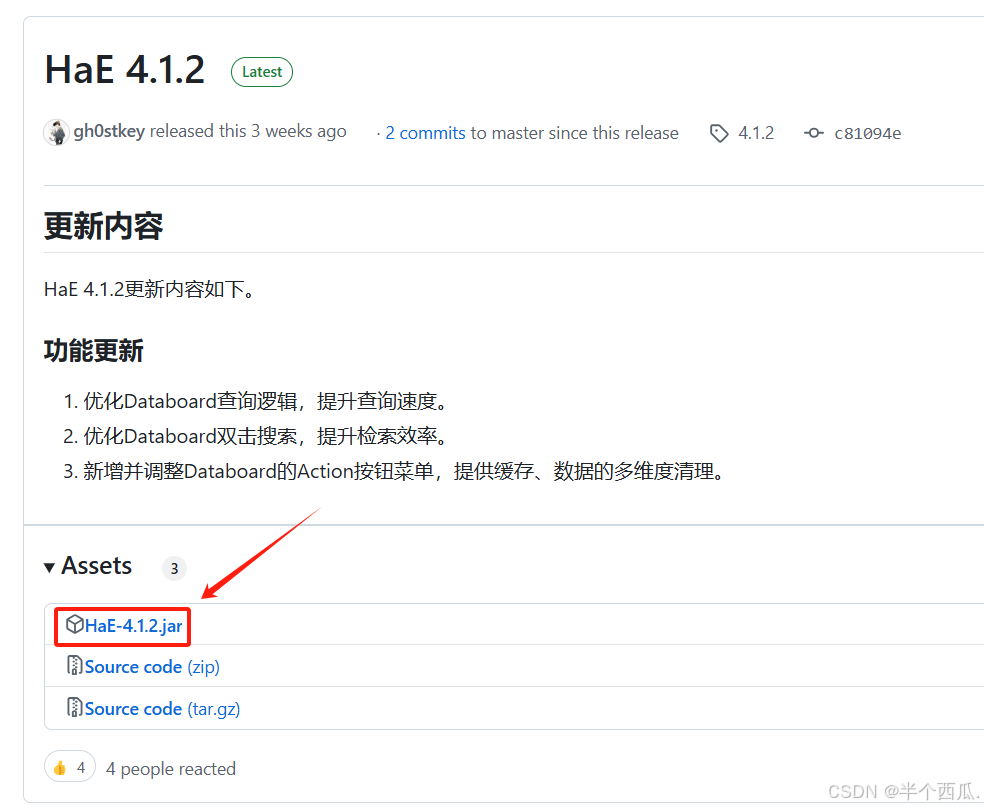Open the HaE 4.1.2 release title
This screenshot has height=809, width=984.
coord(125,70)
